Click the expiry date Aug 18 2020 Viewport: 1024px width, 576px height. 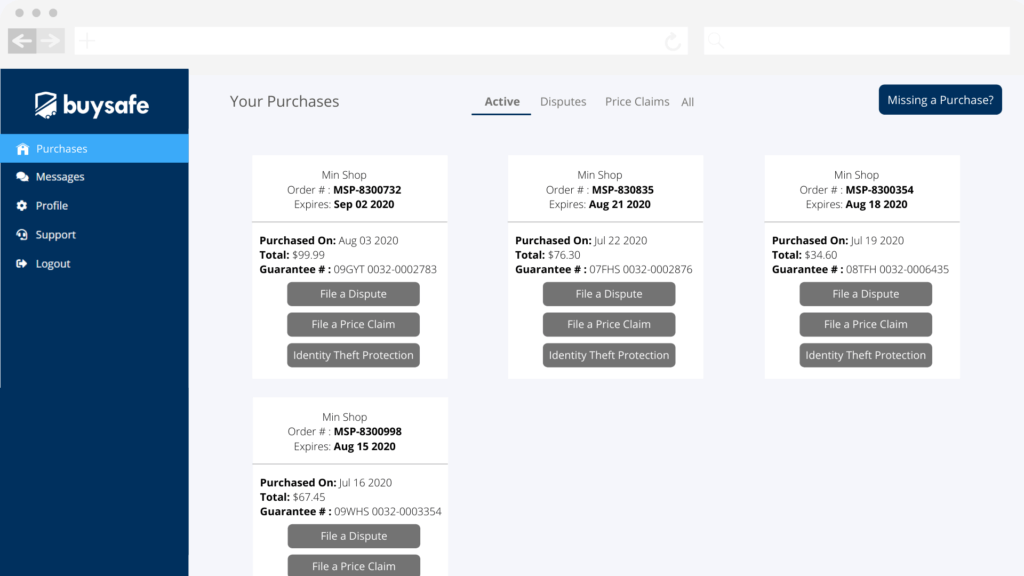(876, 204)
